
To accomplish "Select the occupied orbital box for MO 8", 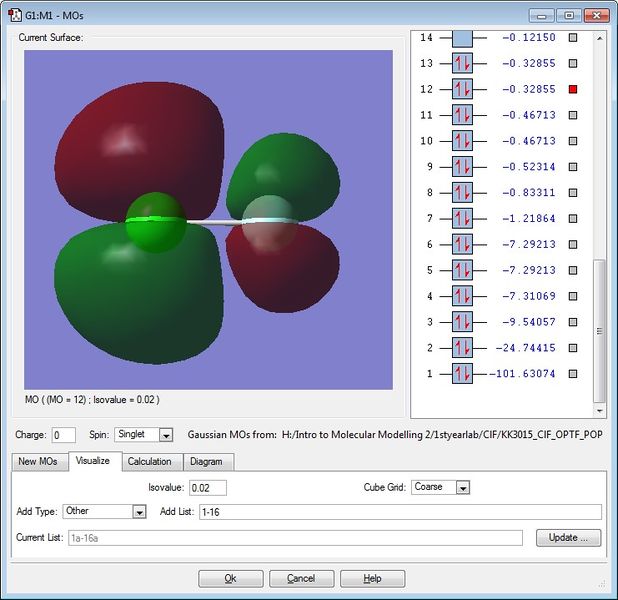I will [x=462, y=192].
